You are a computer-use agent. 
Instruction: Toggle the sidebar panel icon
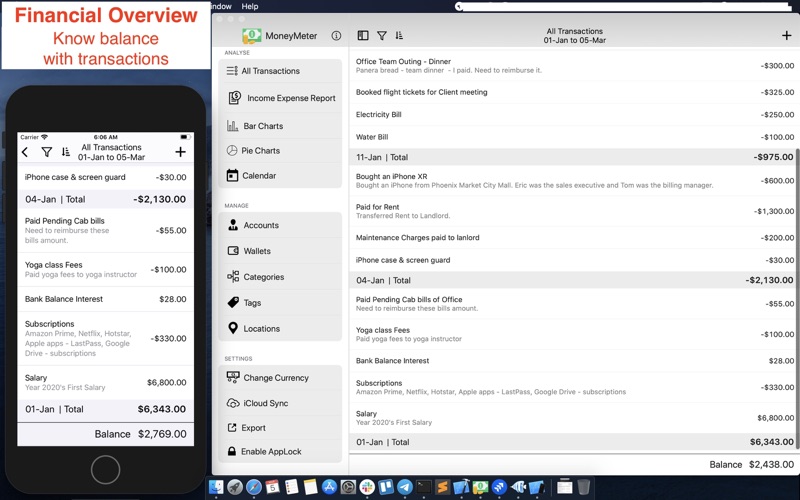tap(363, 35)
